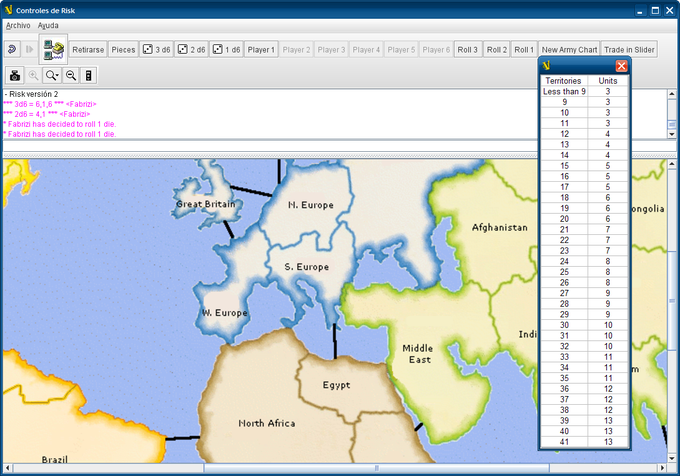Select the Player 3 button
The height and width of the screenshot is (476, 680).
pos(331,49)
